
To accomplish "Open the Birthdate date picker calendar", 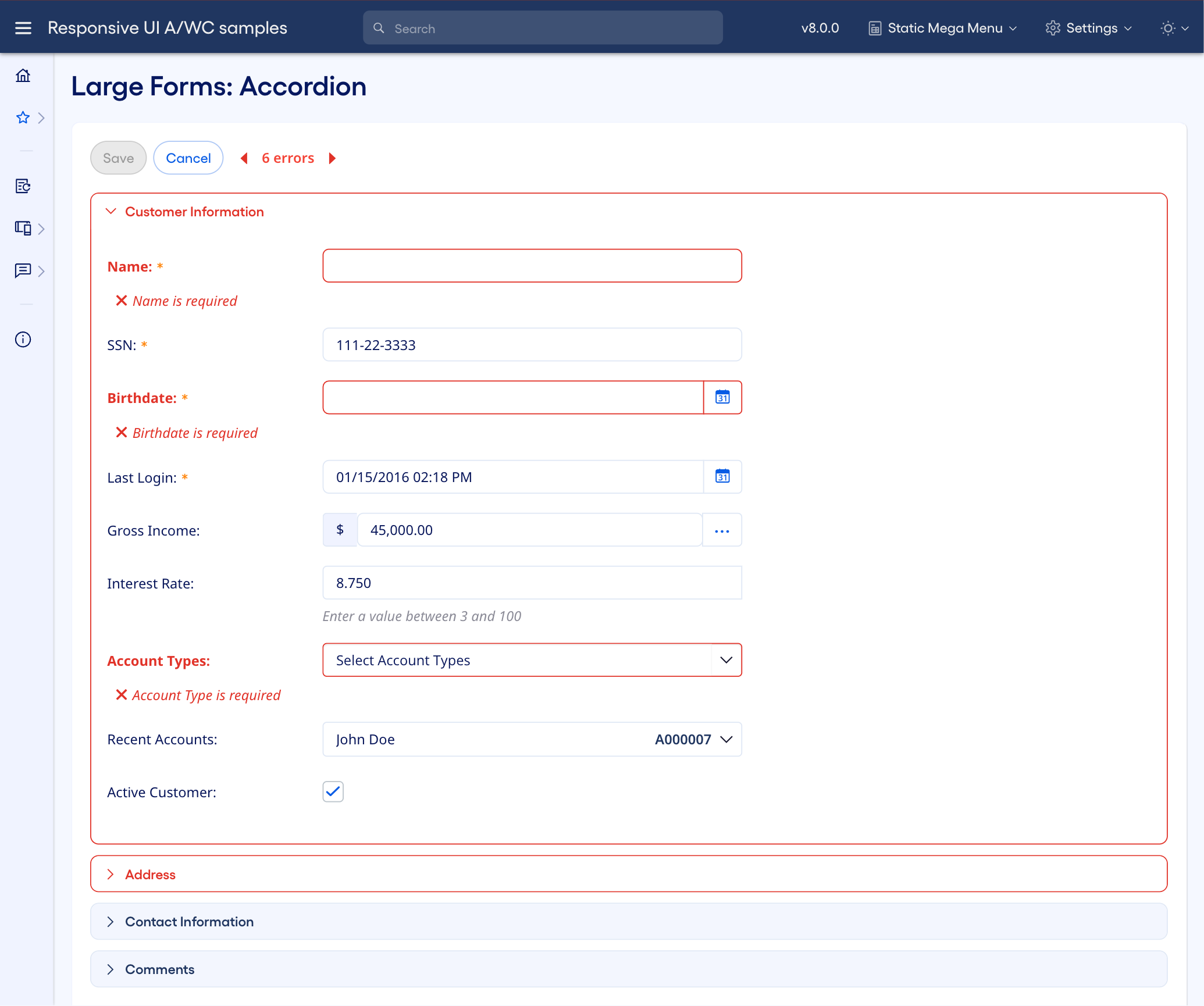I will 722,397.
